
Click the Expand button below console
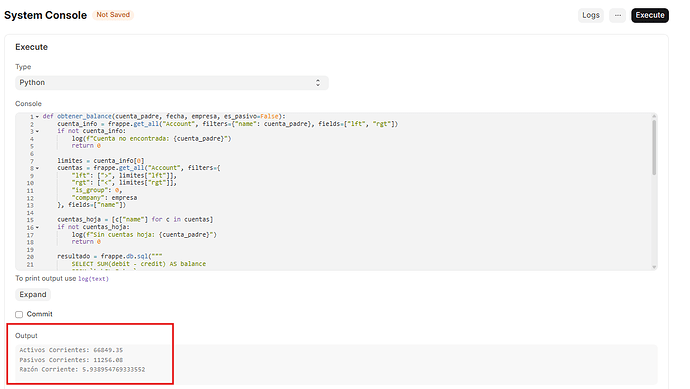[33, 294]
